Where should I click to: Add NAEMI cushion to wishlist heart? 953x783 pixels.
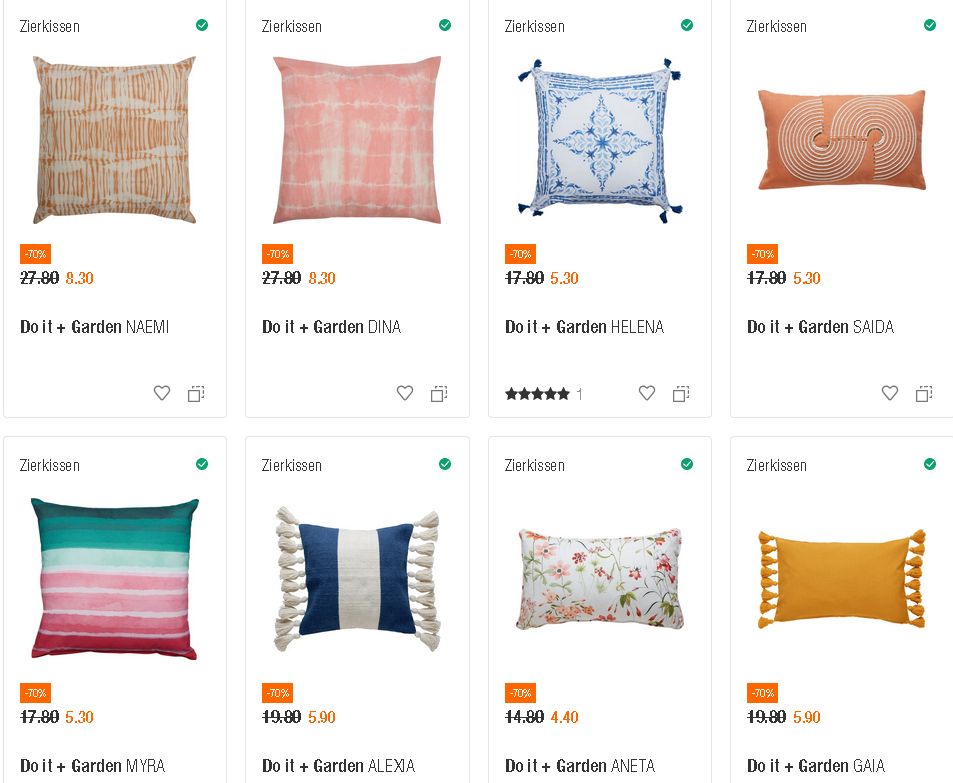162,394
